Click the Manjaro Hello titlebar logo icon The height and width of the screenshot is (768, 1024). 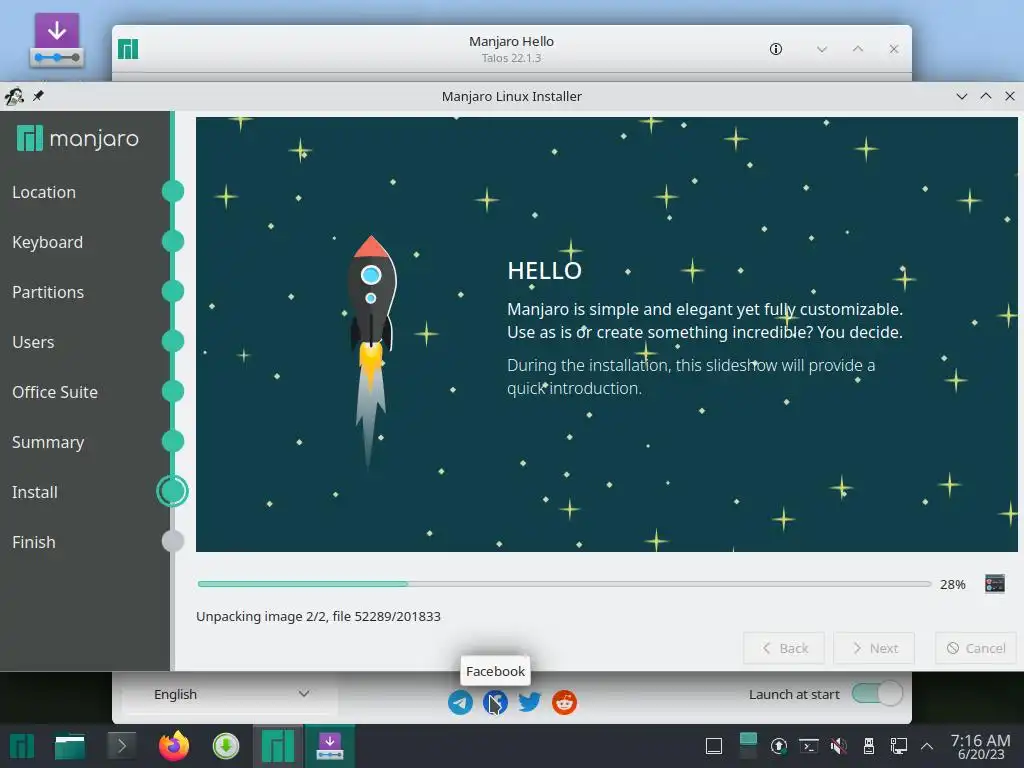tap(128, 49)
